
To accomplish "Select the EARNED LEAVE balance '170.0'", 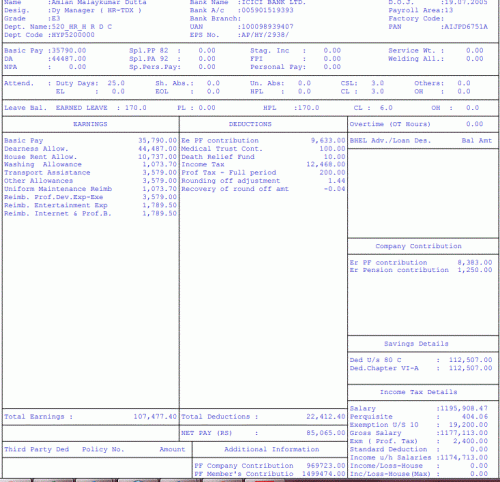I will click(136, 108).
